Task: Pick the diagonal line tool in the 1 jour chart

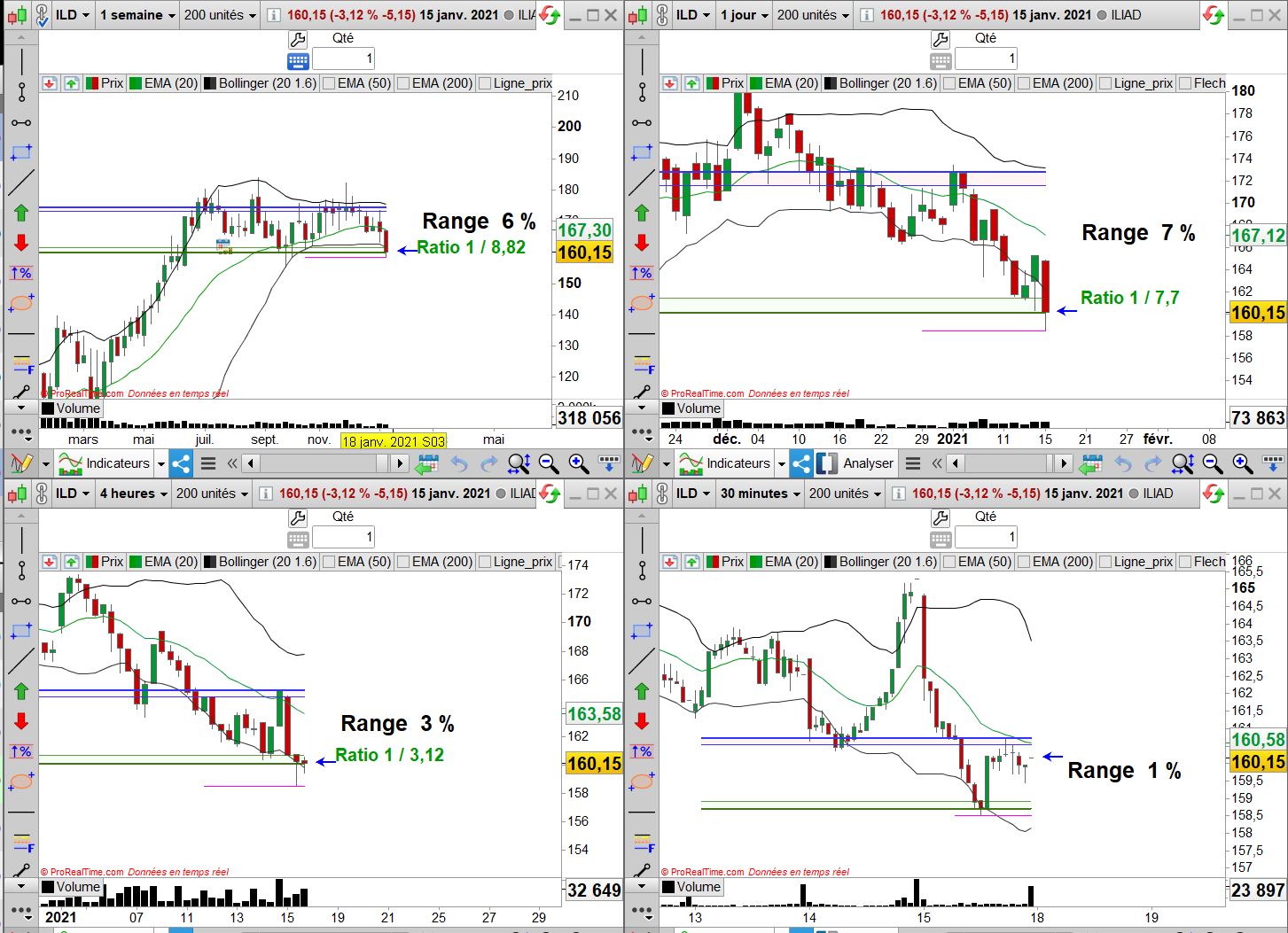Action: 642,183
